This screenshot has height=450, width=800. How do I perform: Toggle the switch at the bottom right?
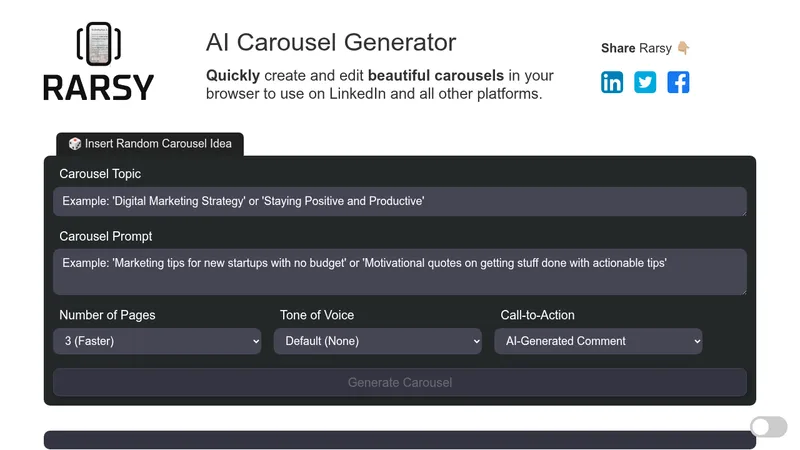click(x=768, y=427)
